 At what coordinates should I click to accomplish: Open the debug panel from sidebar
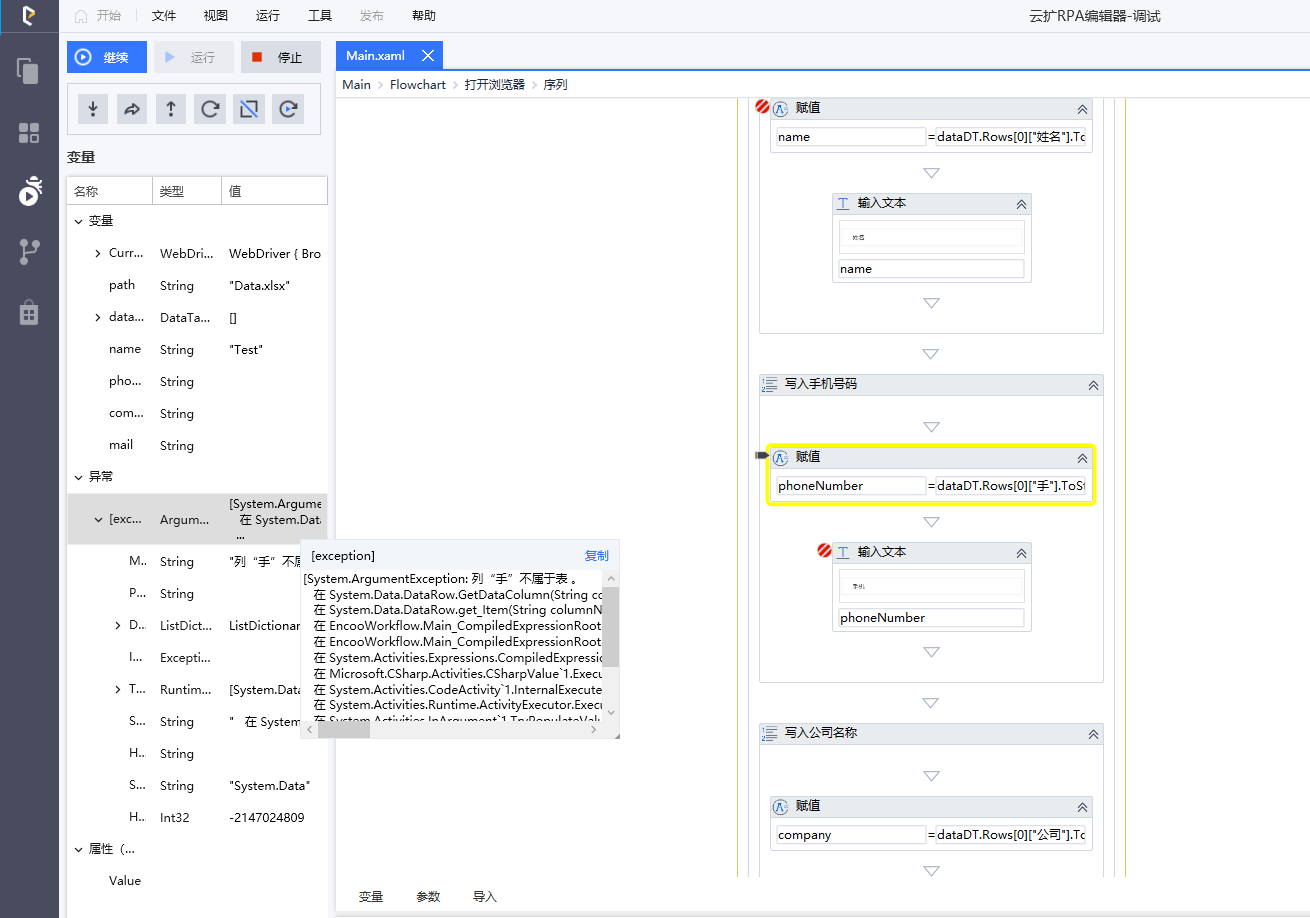(29, 191)
